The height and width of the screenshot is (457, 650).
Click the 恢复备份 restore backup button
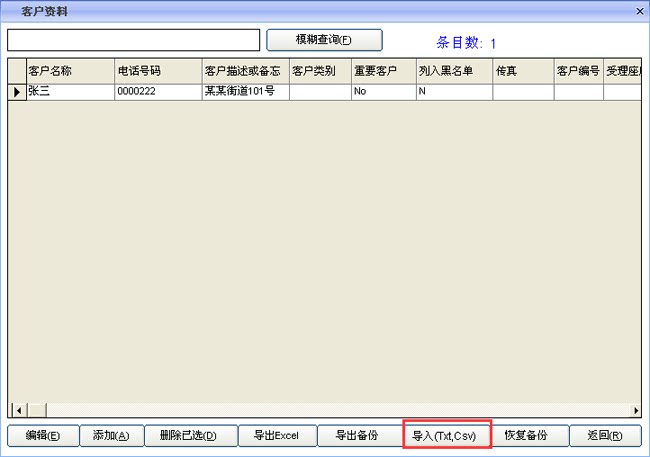529,435
